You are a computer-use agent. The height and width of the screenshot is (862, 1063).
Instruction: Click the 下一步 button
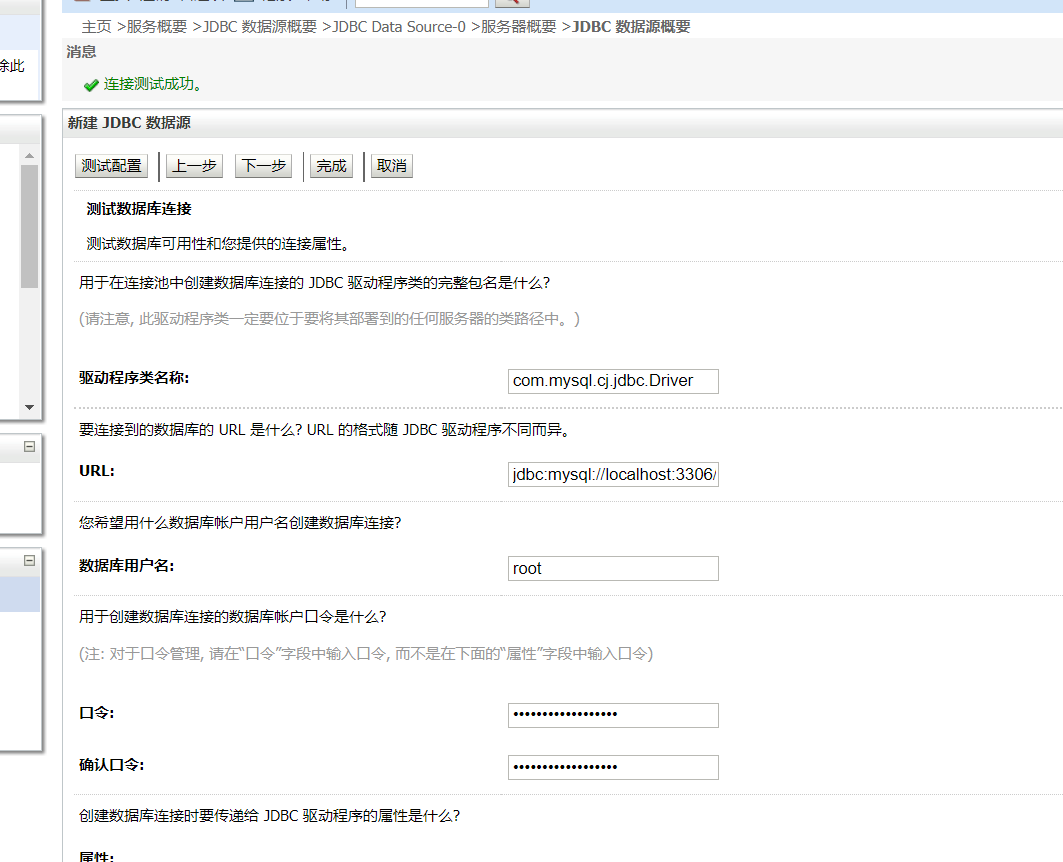pyautogui.click(x=262, y=166)
